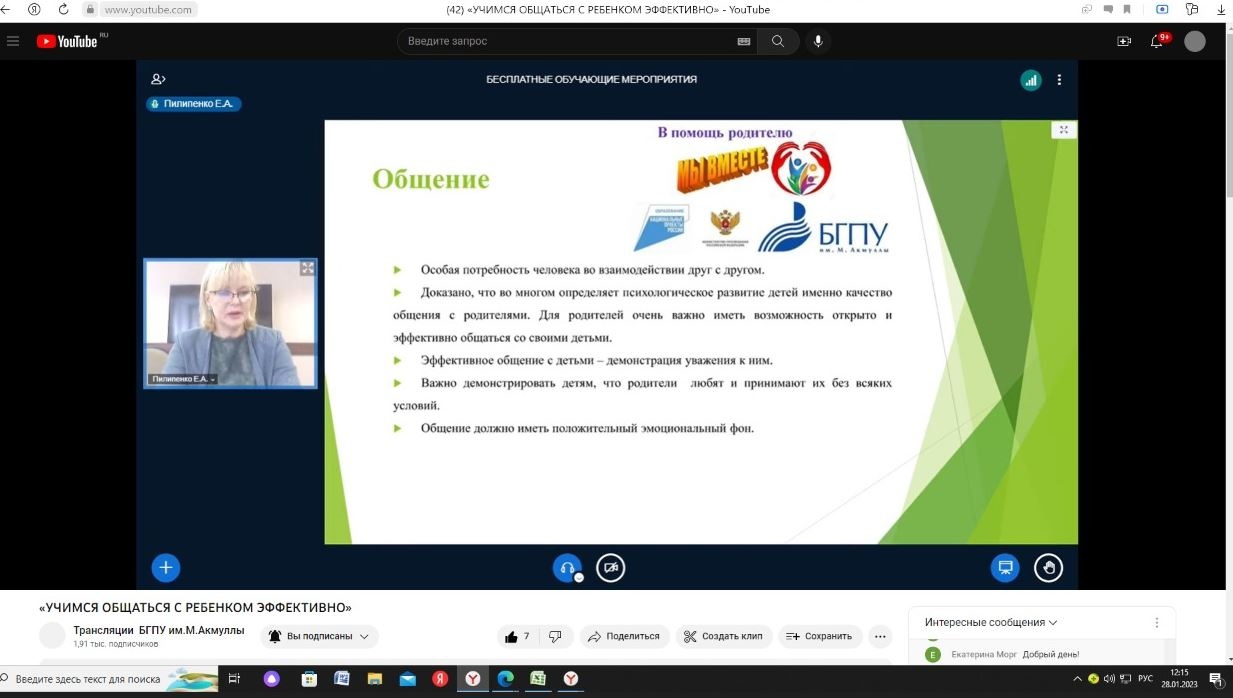This screenshot has height=698, width=1233.
Task: Click the YouTube logo to go home
Action: (x=70, y=41)
